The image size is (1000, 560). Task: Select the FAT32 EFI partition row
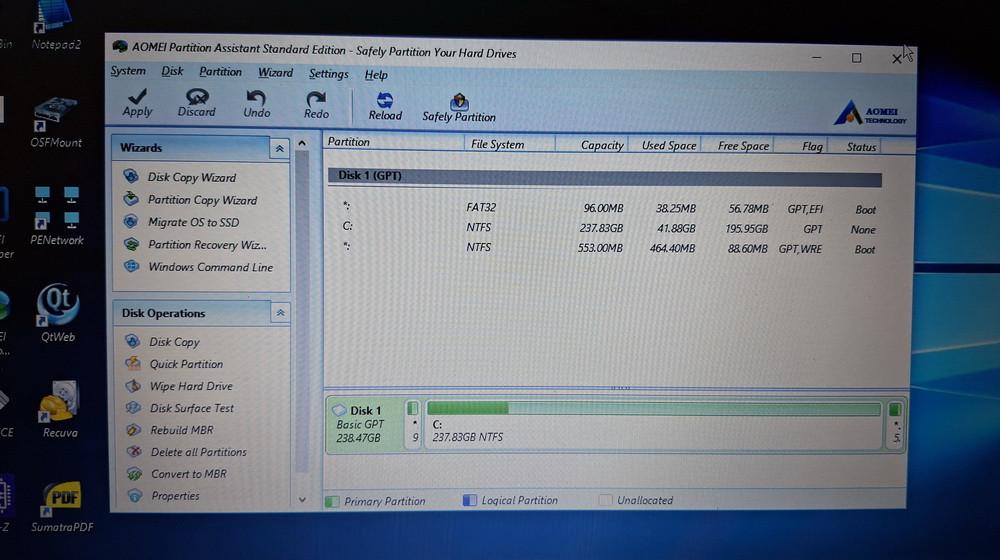pos(605,208)
